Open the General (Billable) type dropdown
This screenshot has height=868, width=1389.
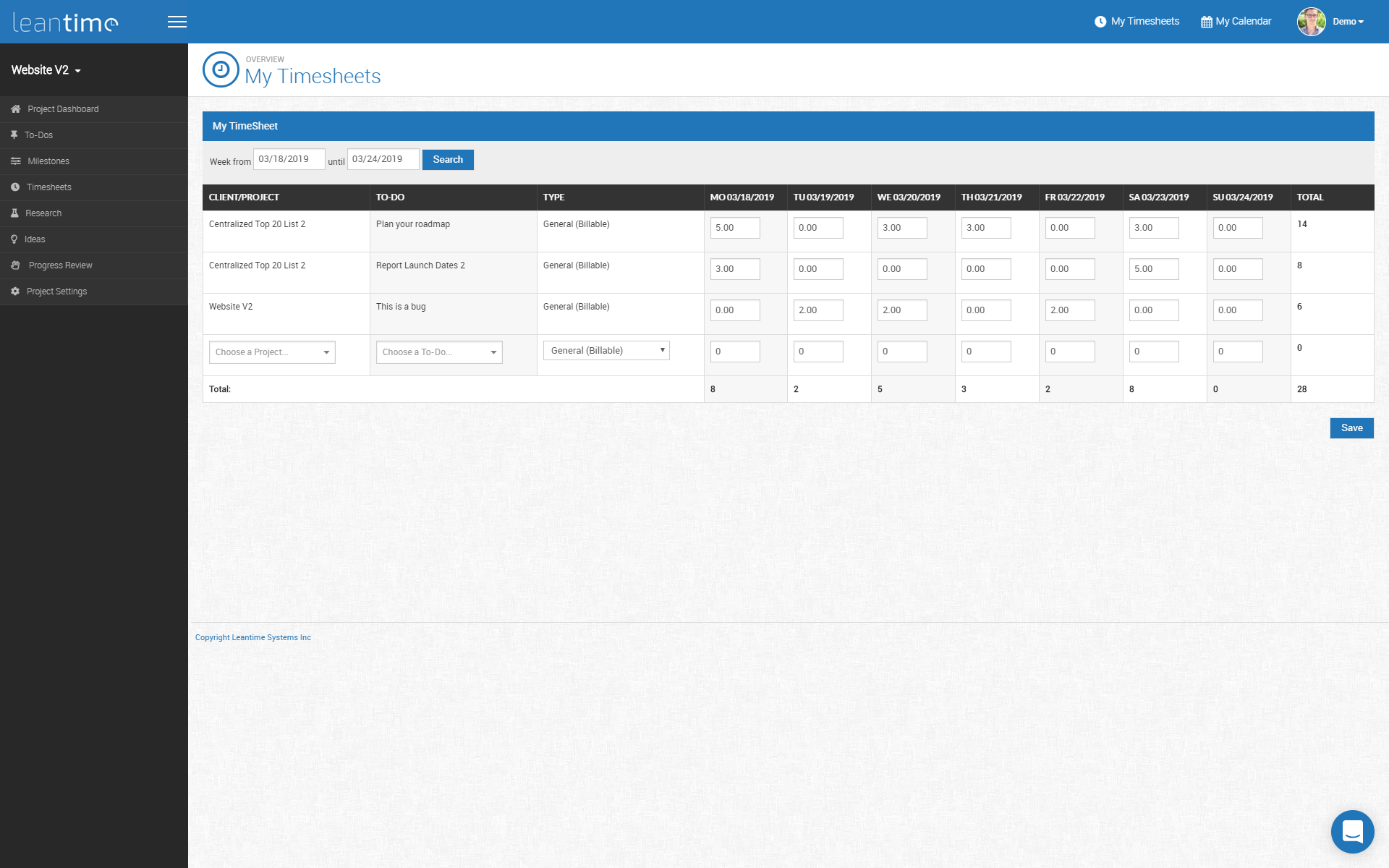(x=606, y=351)
